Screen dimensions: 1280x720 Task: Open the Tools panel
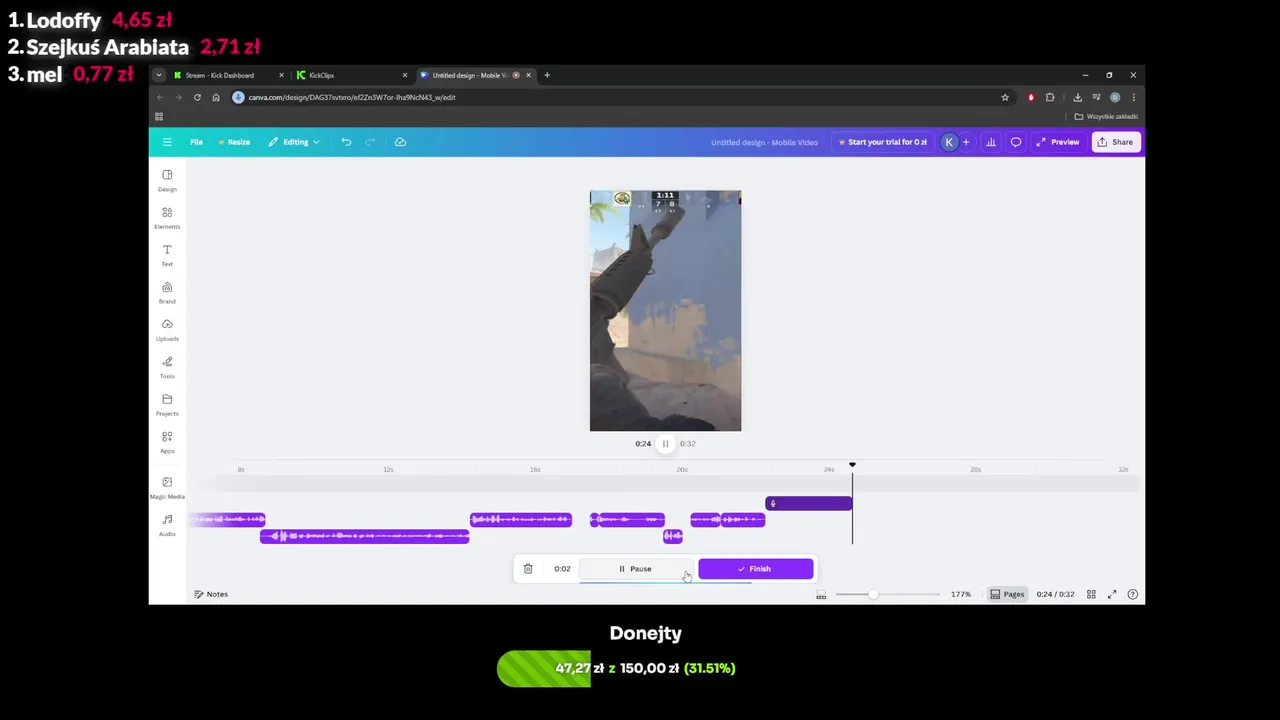pos(167,367)
